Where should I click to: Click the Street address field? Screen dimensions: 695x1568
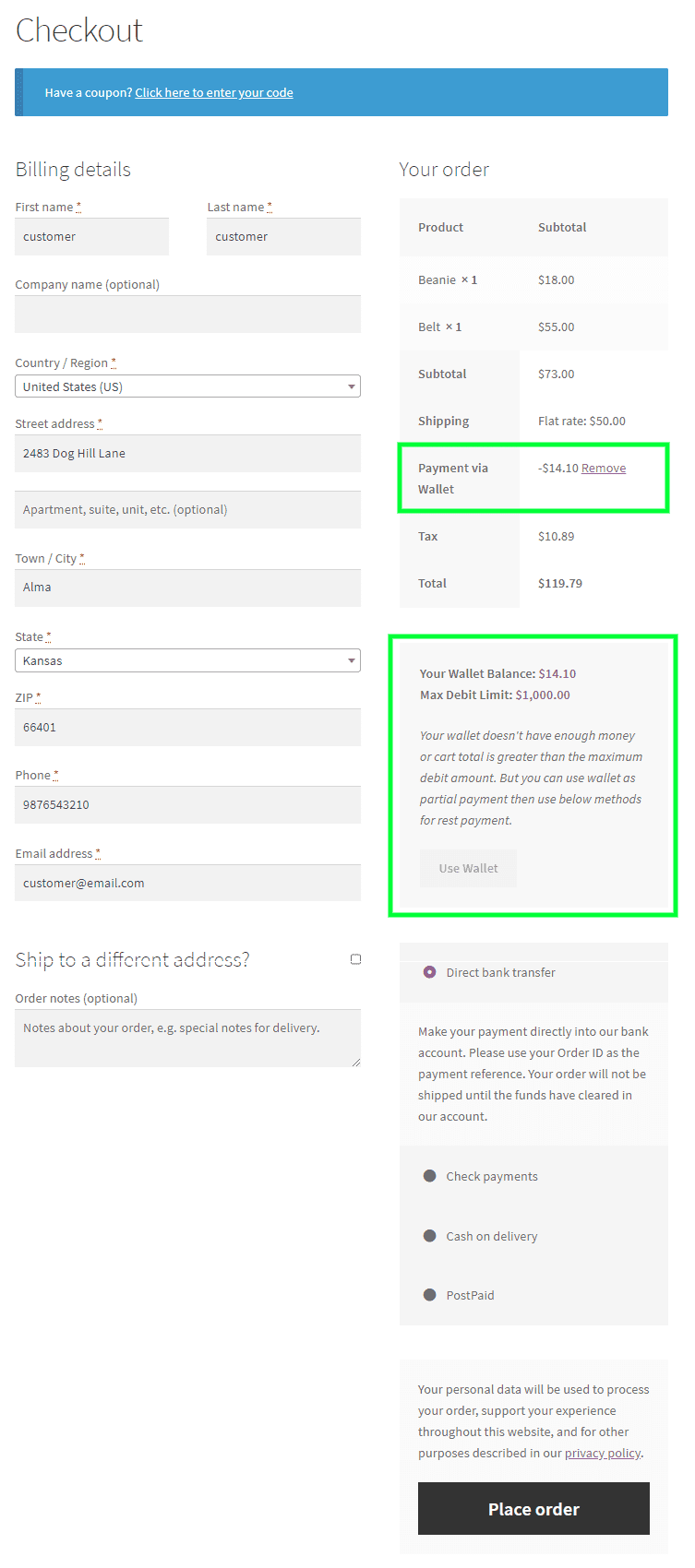(187, 453)
